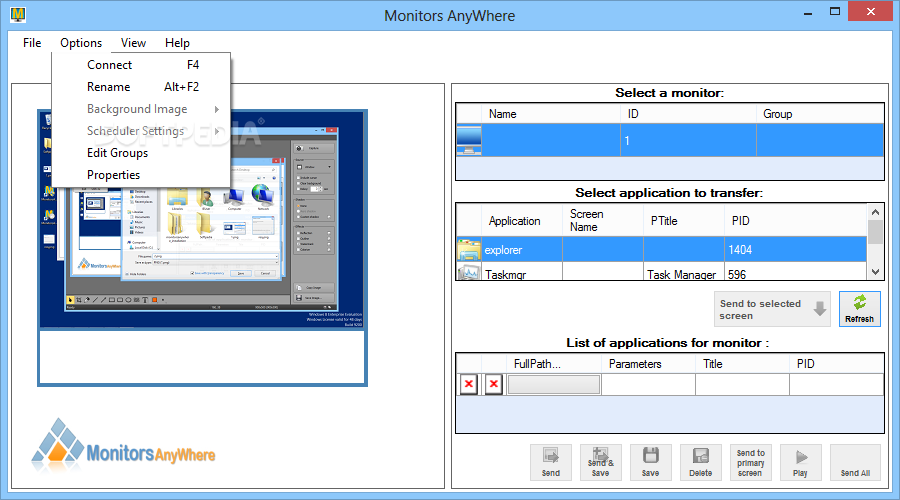Select the Taskmgr application row
This screenshot has height=500, width=900.
click(x=662, y=272)
